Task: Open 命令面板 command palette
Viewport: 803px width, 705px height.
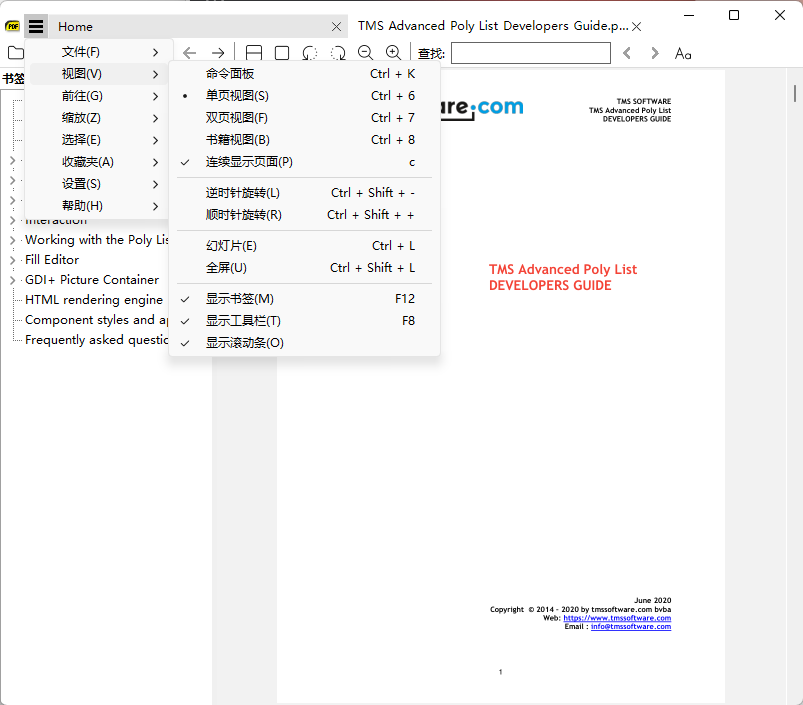Action: [x=304, y=74]
